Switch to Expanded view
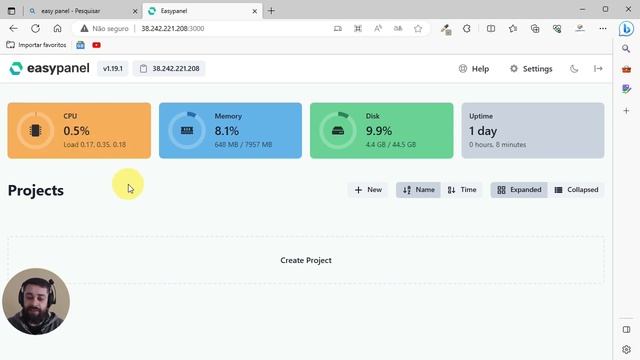Image resolution: width=640 pixels, height=360 pixels. pyautogui.click(x=519, y=190)
